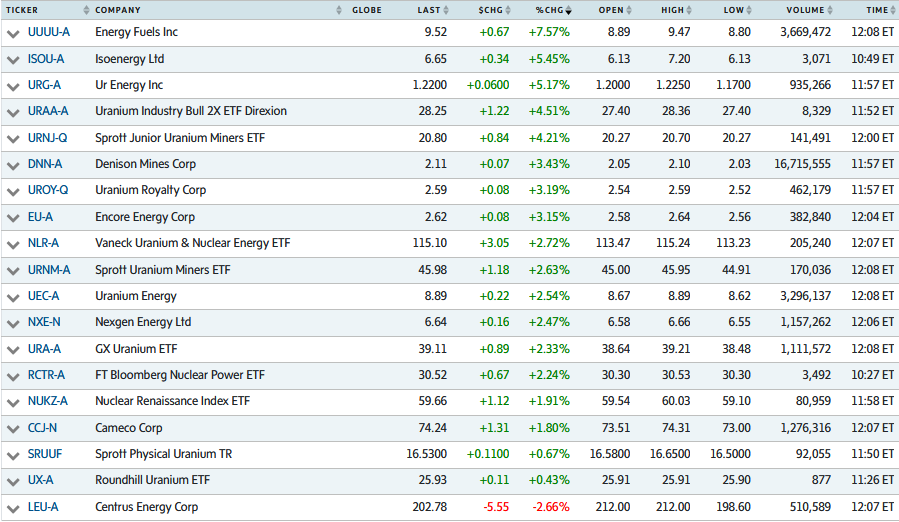899x522 pixels.
Task: Select Nuclear Renaissance Index ETF name
Action: tap(173, 401)
